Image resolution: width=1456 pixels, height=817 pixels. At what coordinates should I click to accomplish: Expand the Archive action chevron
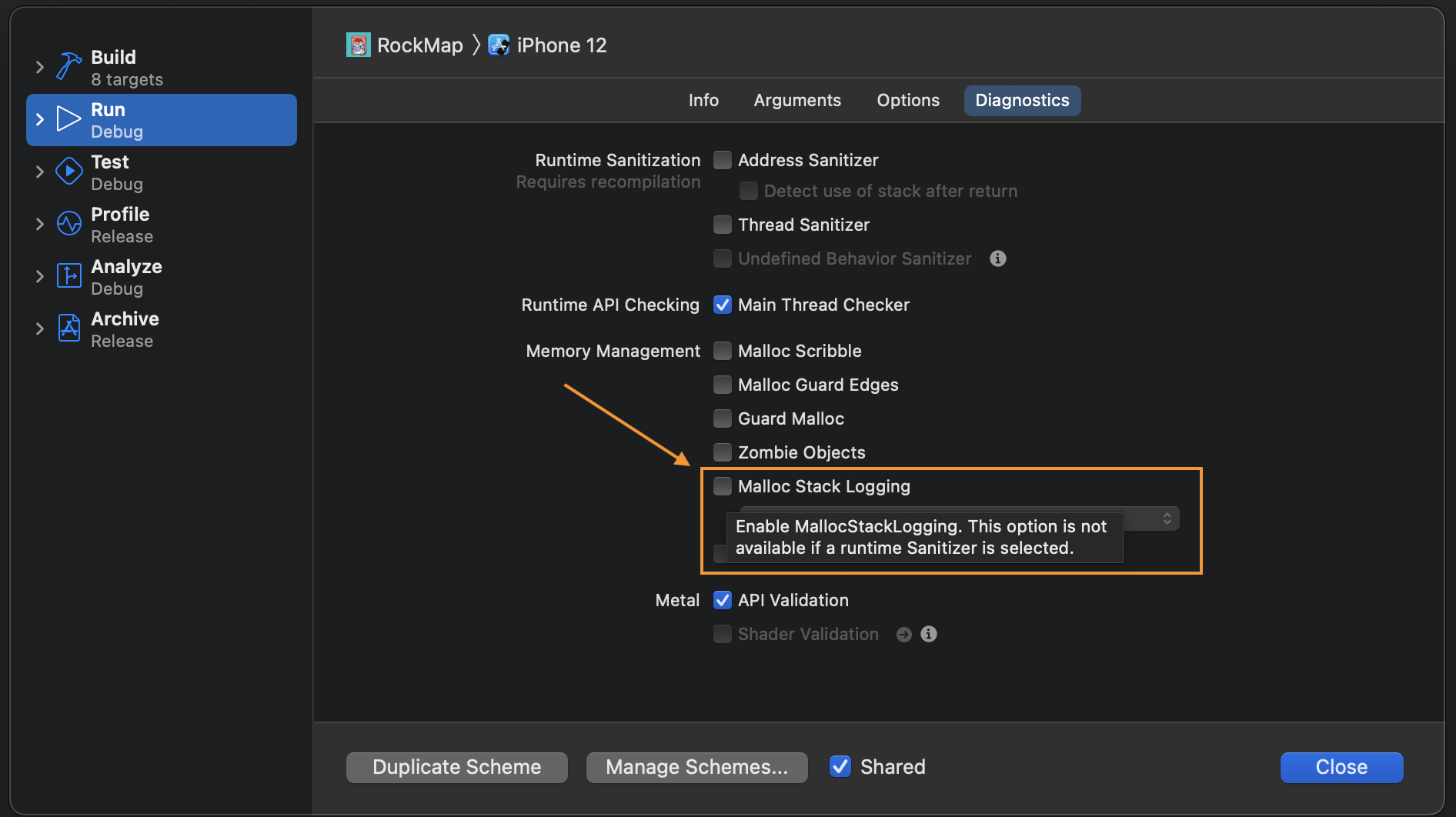click(x=40, y=328)
